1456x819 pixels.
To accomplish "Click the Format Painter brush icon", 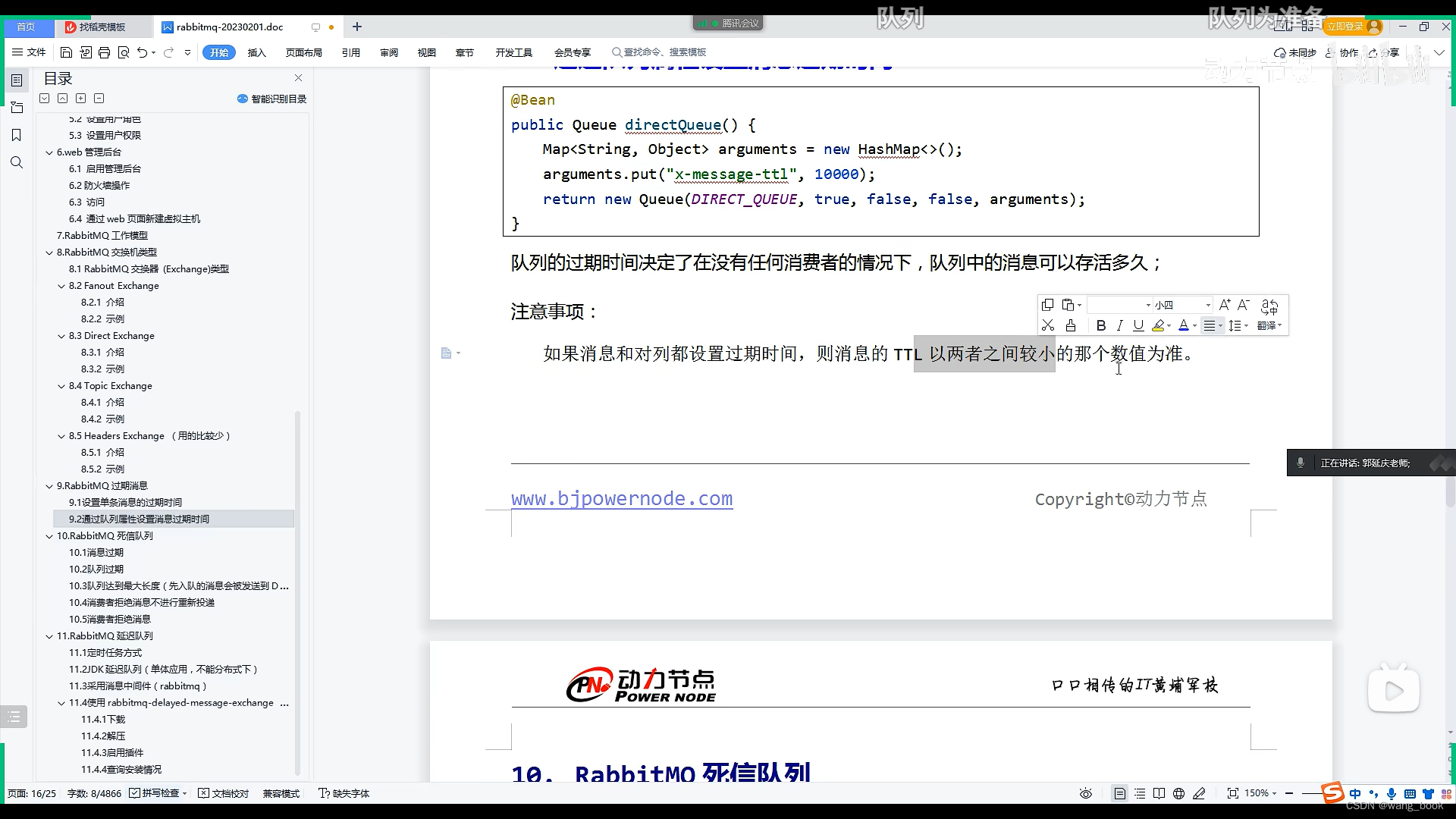I will pyautogui.click(x=1071, y=326).
